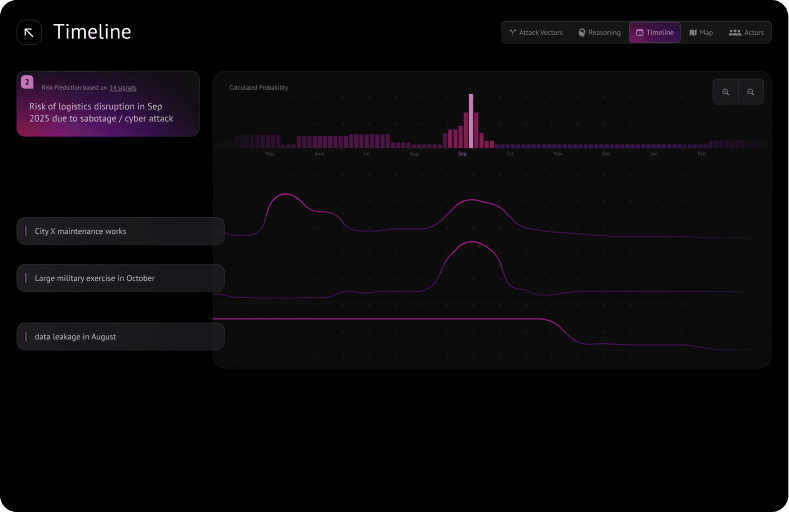Click the May month label on timeline
This screenshot has height=512, width=789.
[x=270, y=154]
